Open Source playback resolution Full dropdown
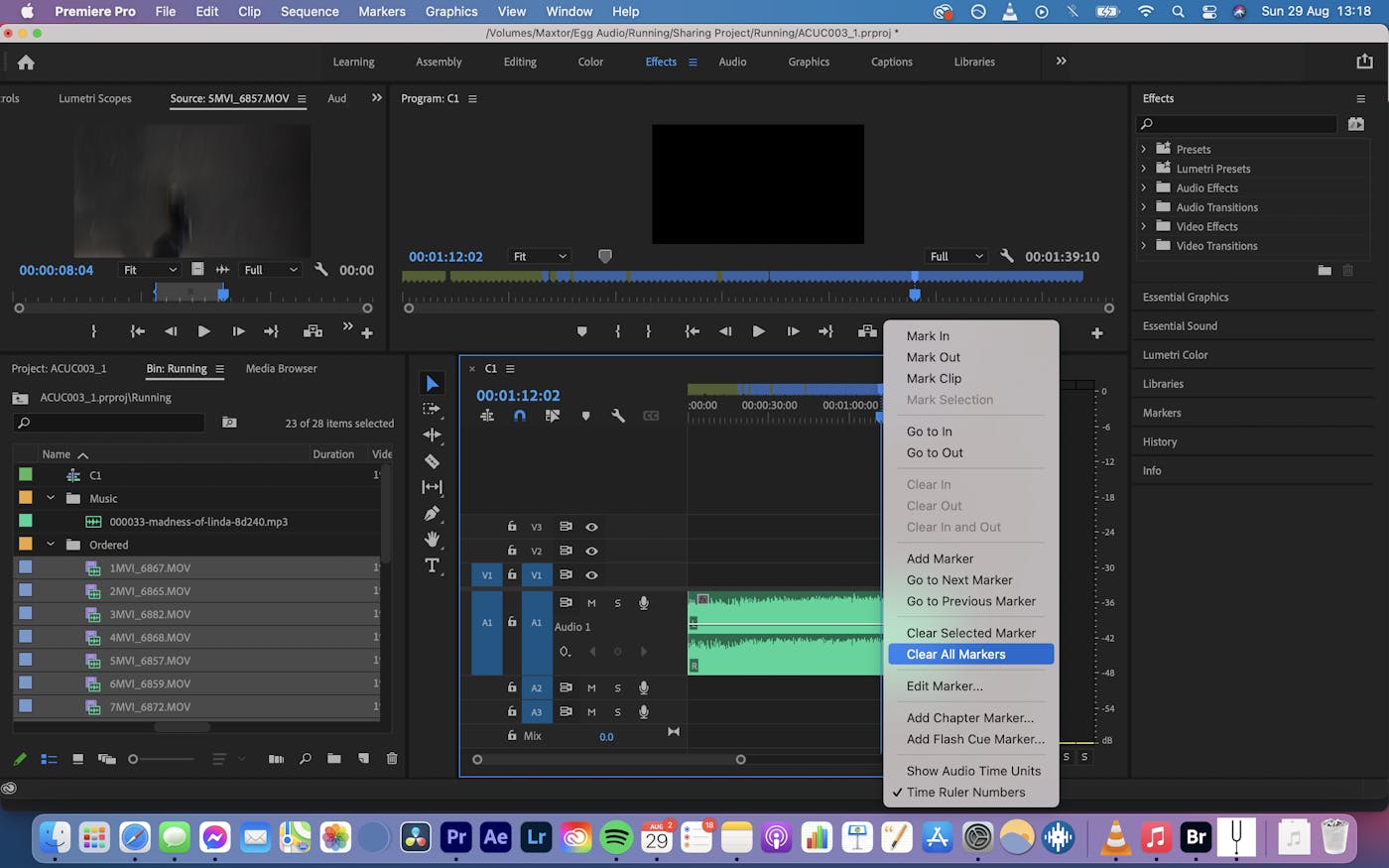The height and width of the screenshot is (868, 1389). tap(271, 270)
